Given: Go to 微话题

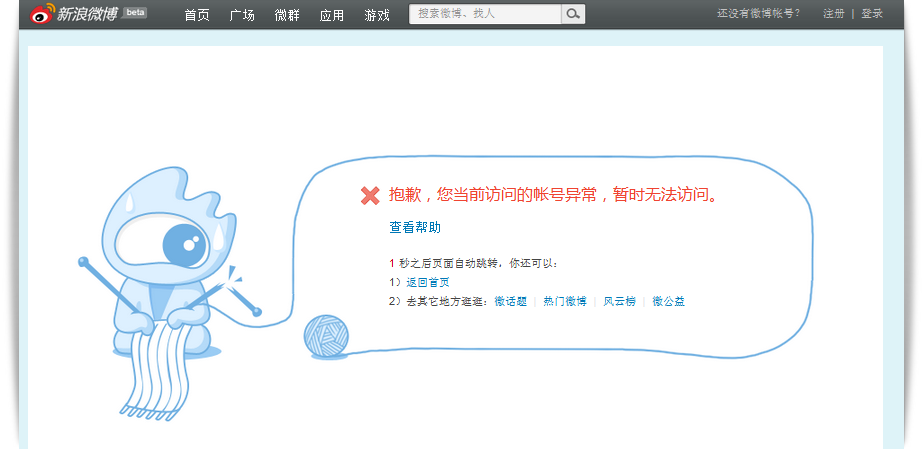Looking at the screenshot, I should (510, 302).
